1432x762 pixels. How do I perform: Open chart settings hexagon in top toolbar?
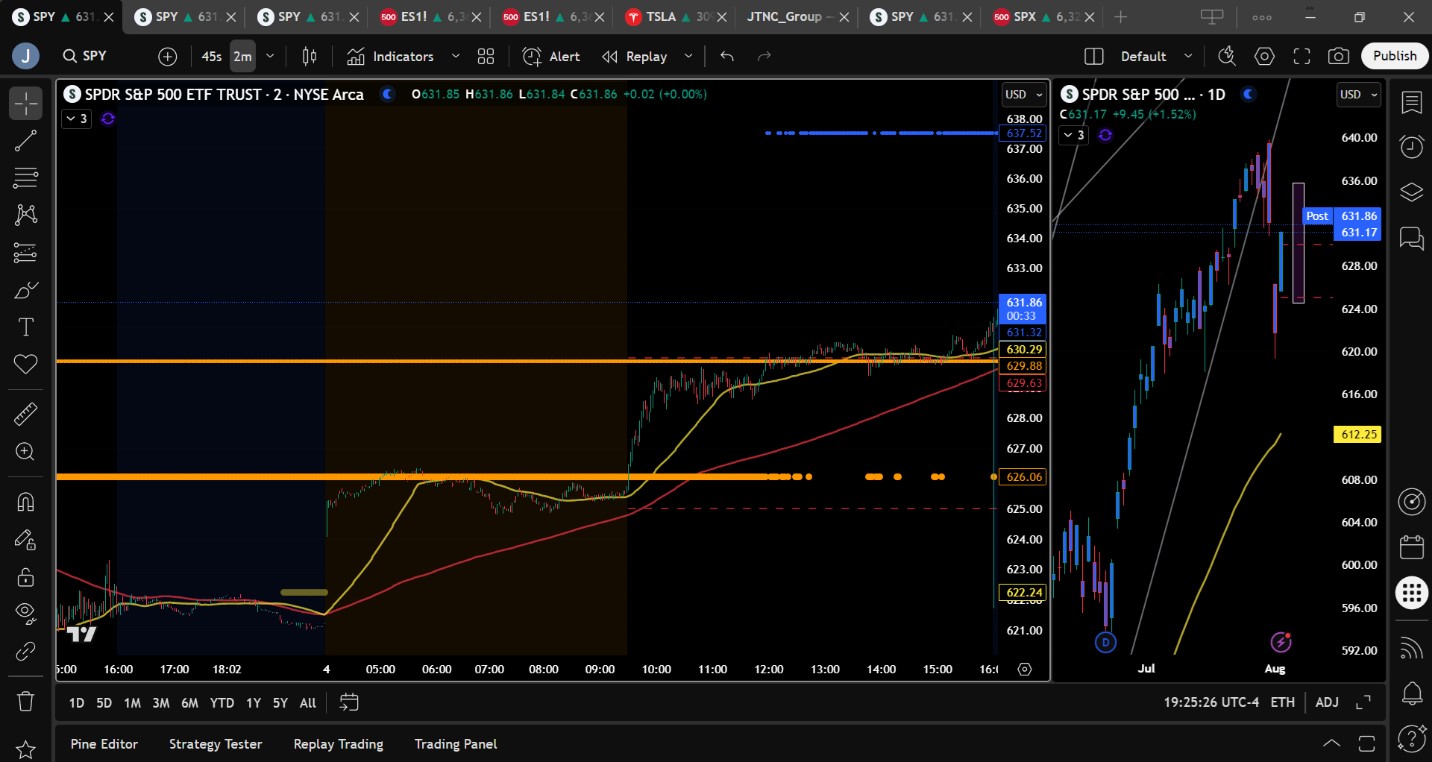pyautogui.click(x=1265, y=57)
